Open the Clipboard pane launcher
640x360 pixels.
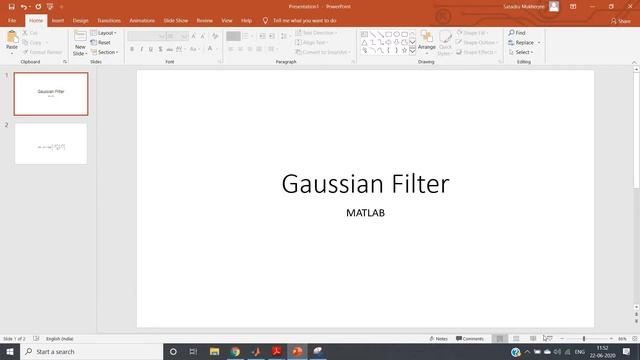[x=65, y=62]
